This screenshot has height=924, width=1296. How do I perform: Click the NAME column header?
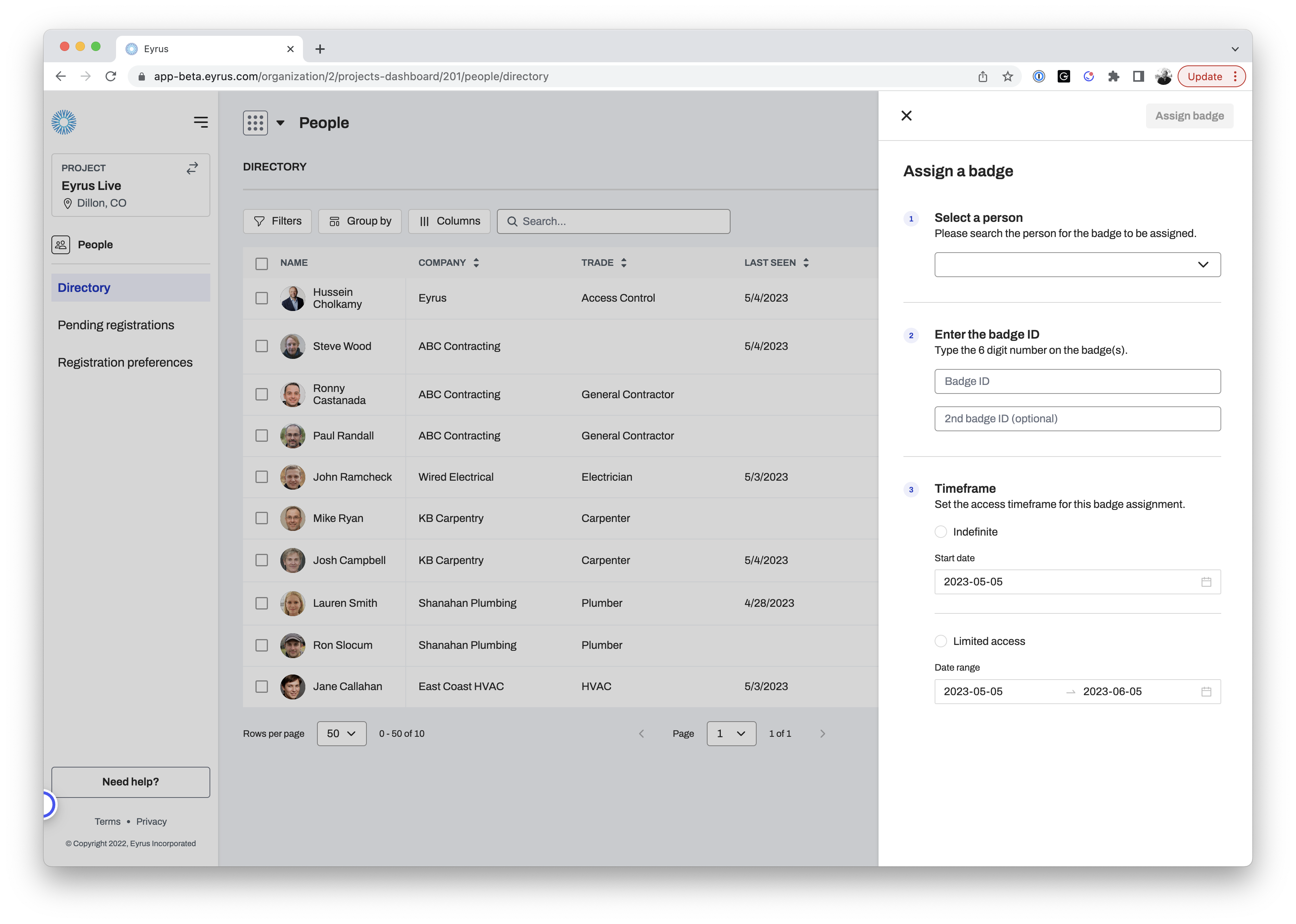point(294,263)
